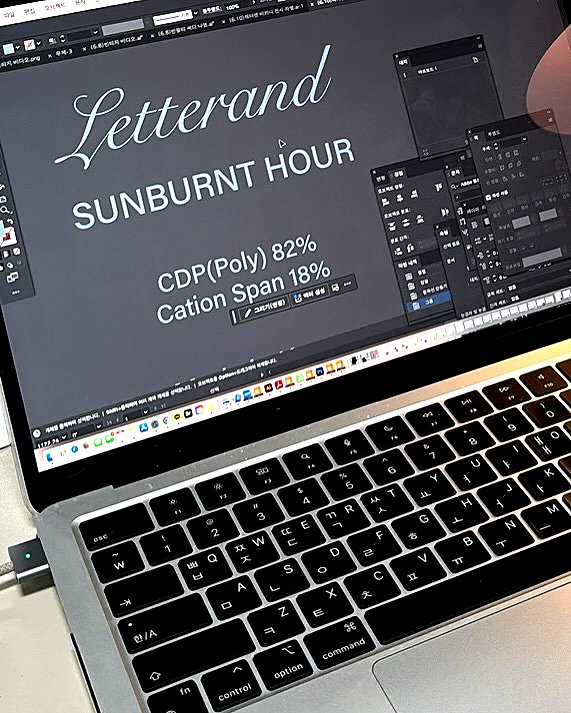Select butt cap icon in stroke panel
The height and width of the screenshot is (713, 571).
coord(499,157)
